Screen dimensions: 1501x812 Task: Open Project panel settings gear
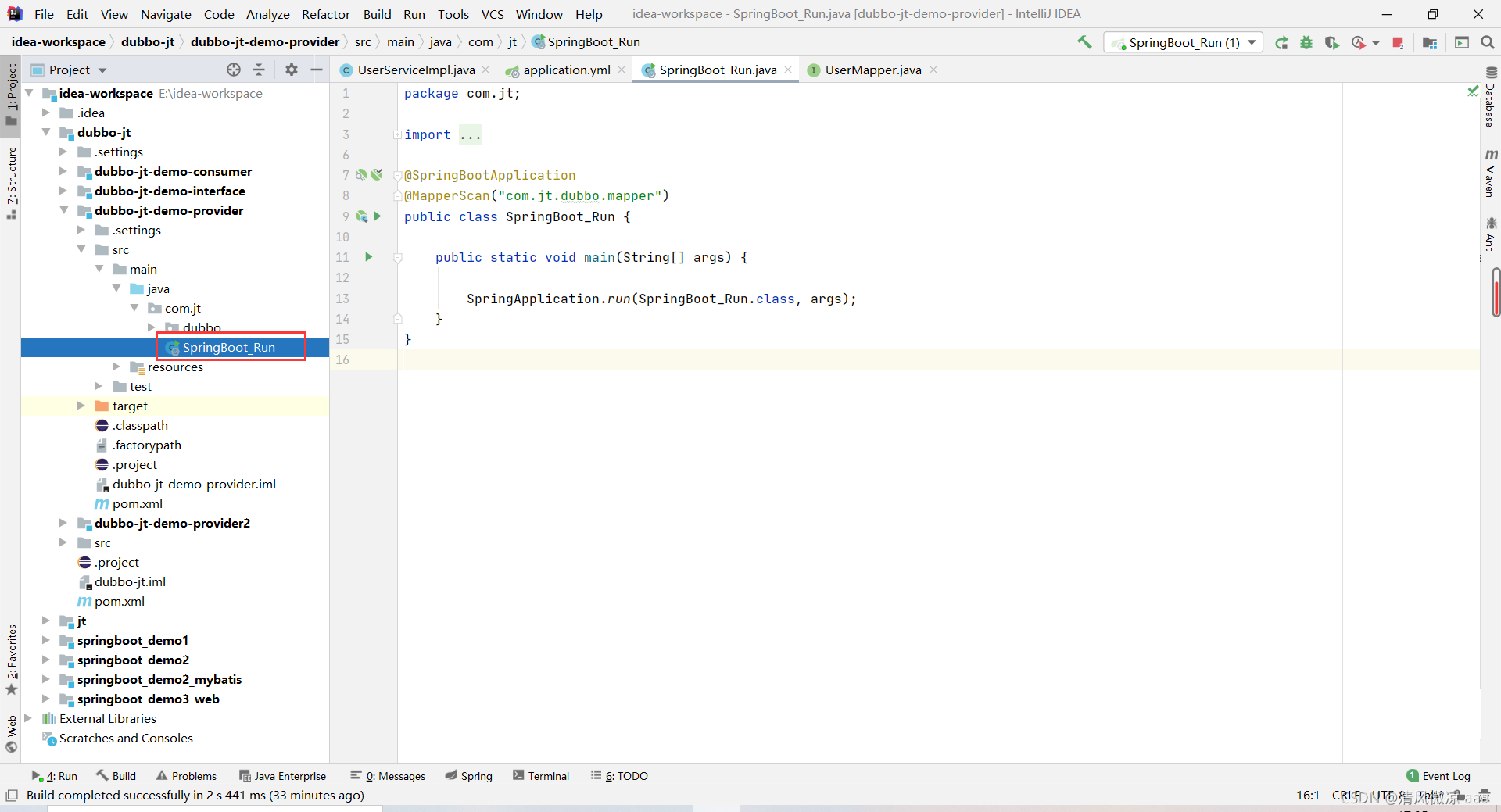pos(292,70)
